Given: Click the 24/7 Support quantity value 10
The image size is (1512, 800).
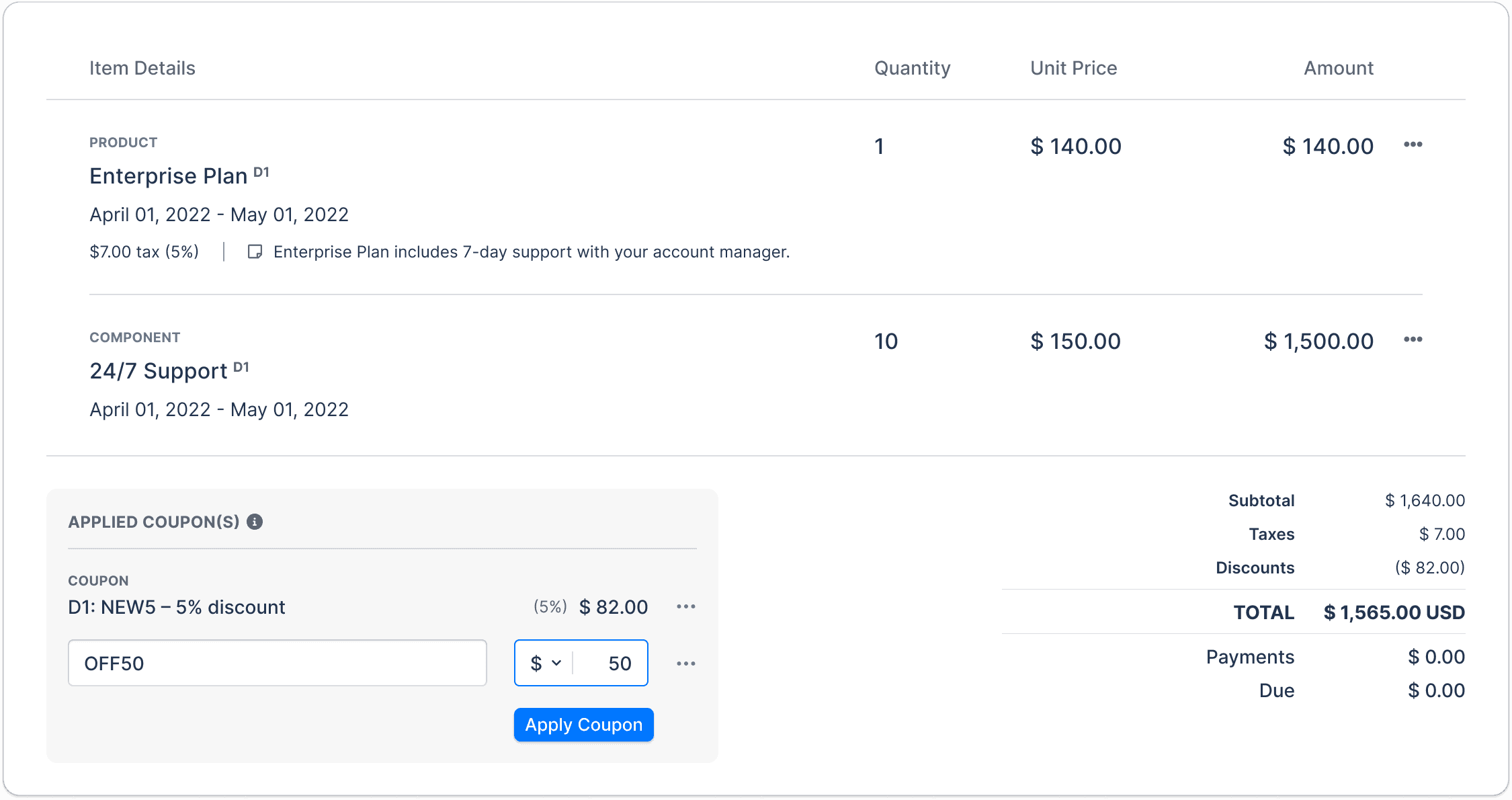Looking at the screenshot, I should click(x=886, y=341).
